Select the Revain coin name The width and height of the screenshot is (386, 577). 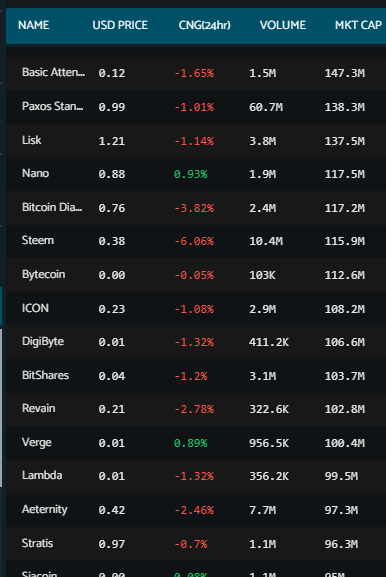(39, 408)
